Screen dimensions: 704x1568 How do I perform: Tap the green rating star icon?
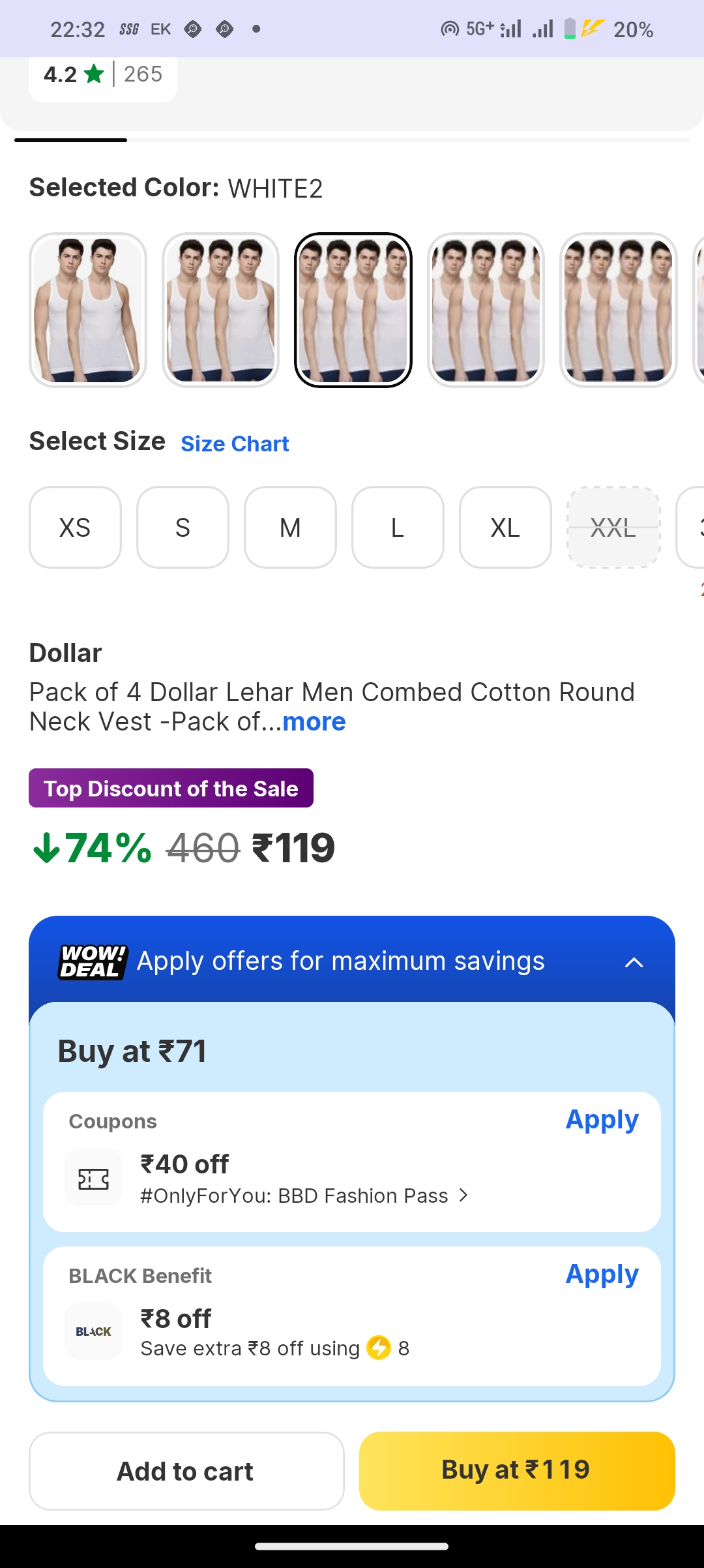94,74
